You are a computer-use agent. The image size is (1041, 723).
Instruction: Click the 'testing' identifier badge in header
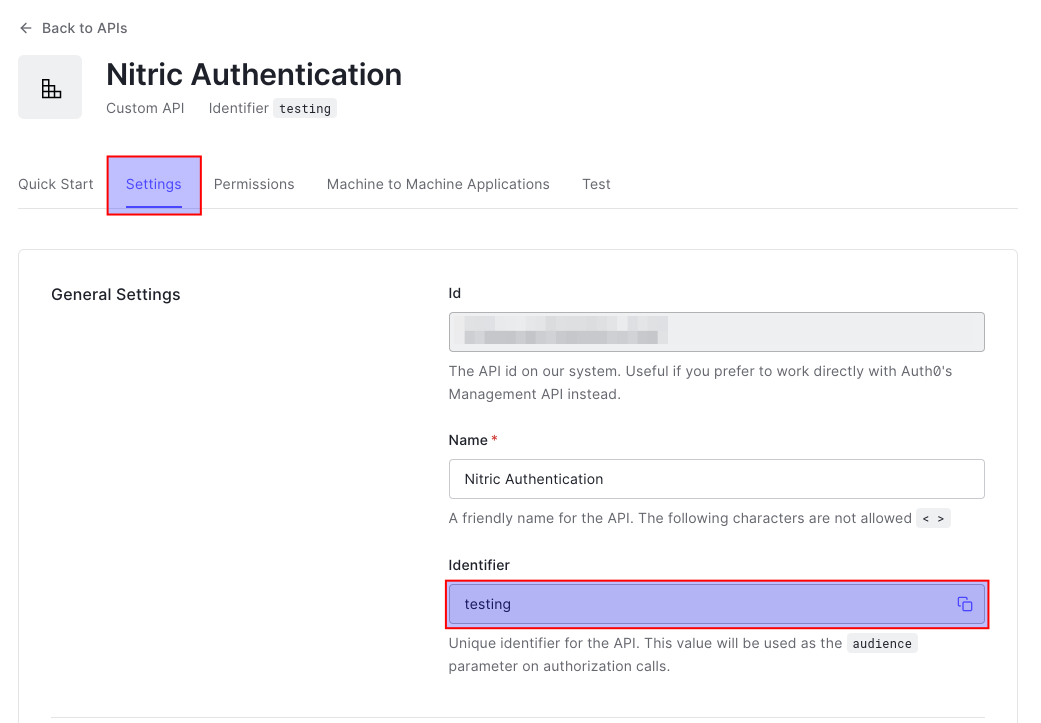coord(305,109)
